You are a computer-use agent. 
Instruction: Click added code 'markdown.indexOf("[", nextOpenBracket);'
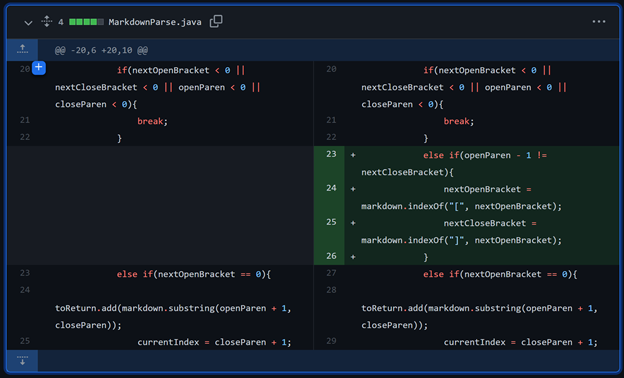(x=461, y=206)
